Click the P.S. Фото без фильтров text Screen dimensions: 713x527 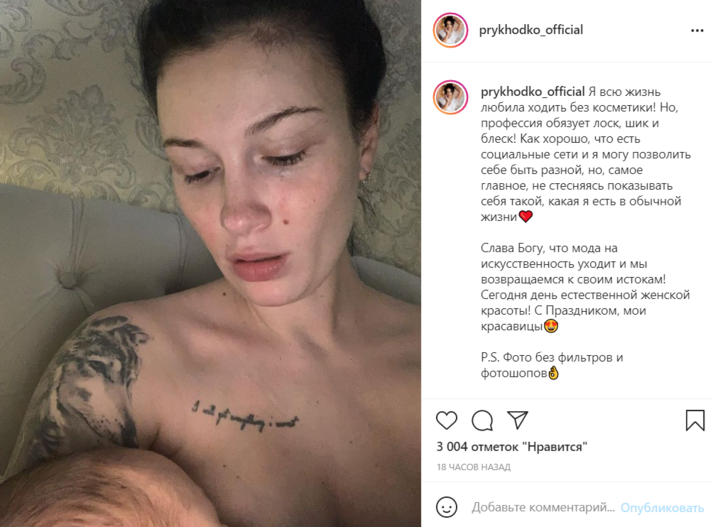[x=552, y=365]
